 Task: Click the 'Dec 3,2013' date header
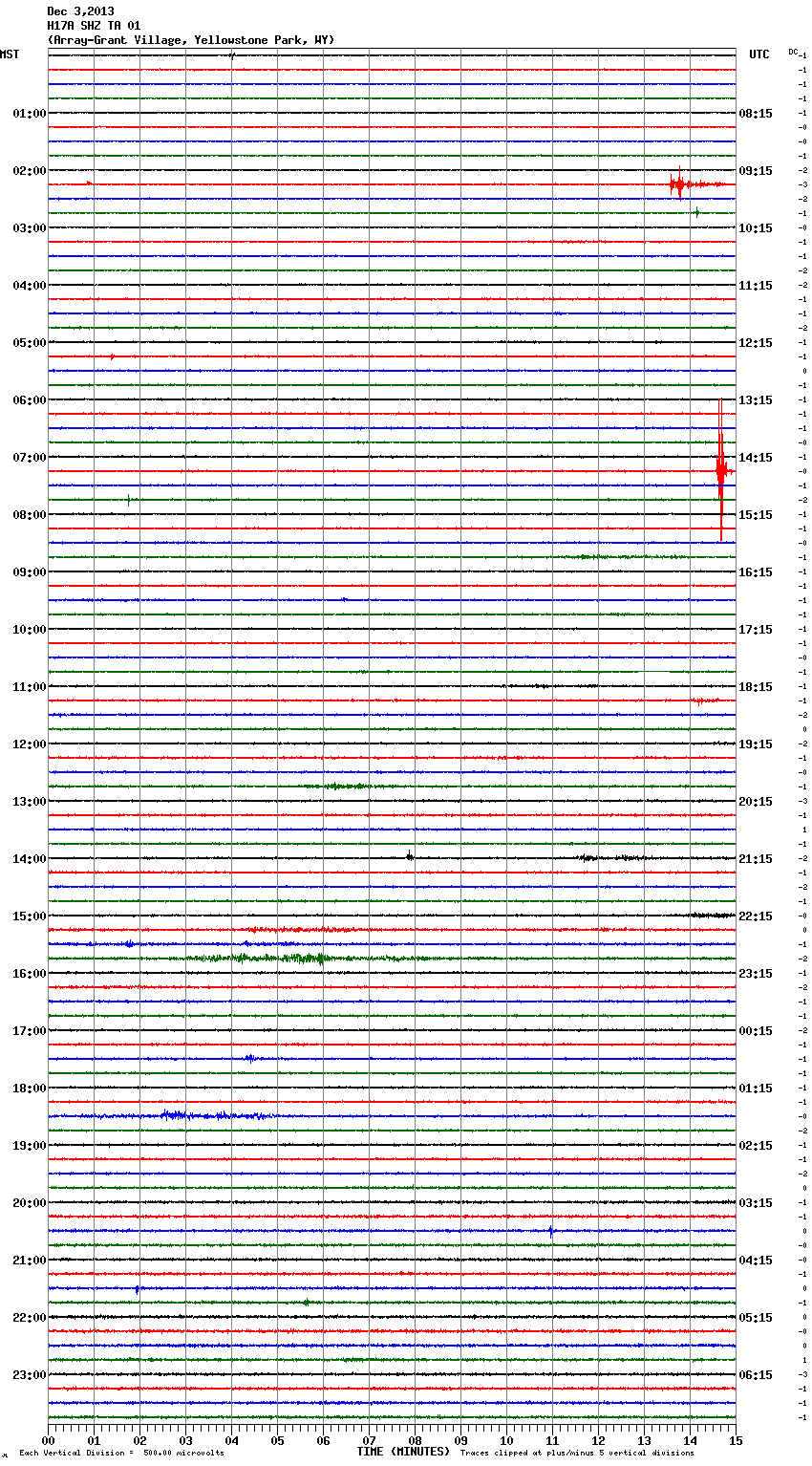[80, 11]
